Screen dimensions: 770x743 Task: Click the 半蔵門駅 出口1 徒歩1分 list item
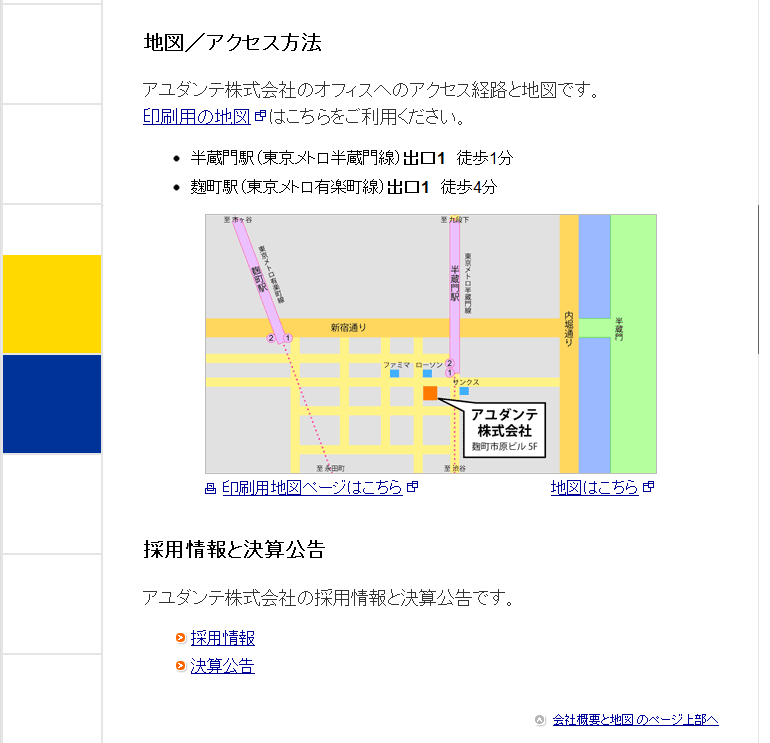tap(352, 158)
